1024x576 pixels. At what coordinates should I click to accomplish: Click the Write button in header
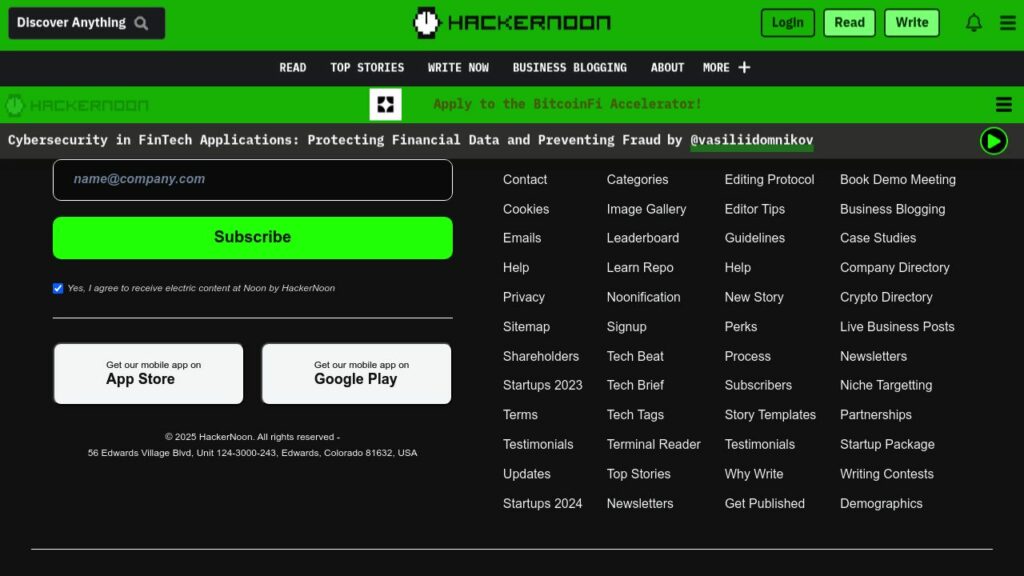pyautogui.click(x=912, y=23)
